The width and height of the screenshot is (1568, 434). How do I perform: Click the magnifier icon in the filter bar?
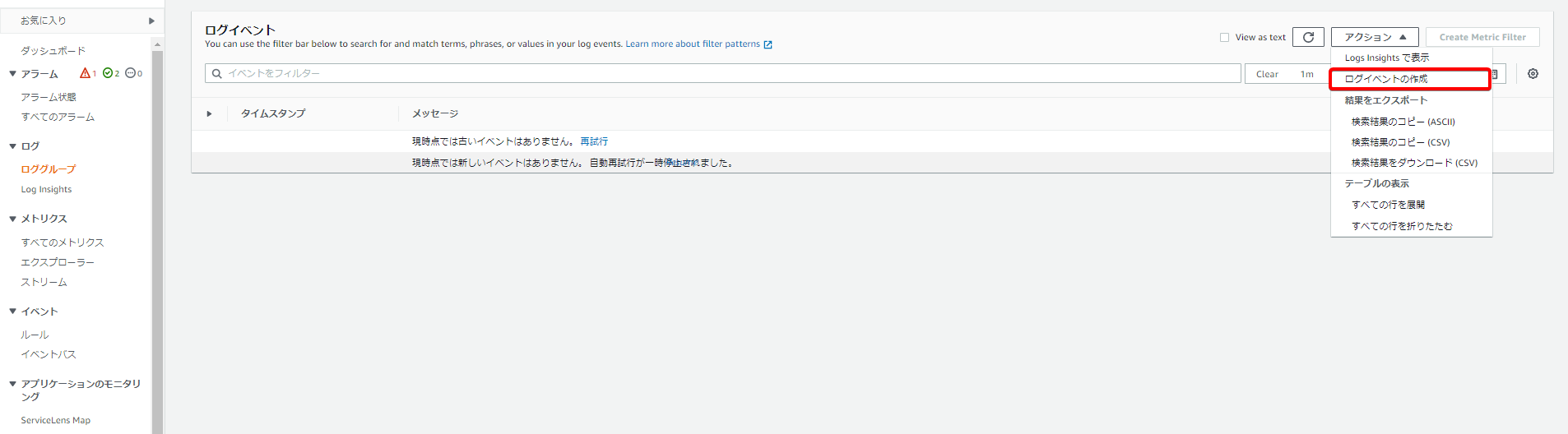(217, 74)
